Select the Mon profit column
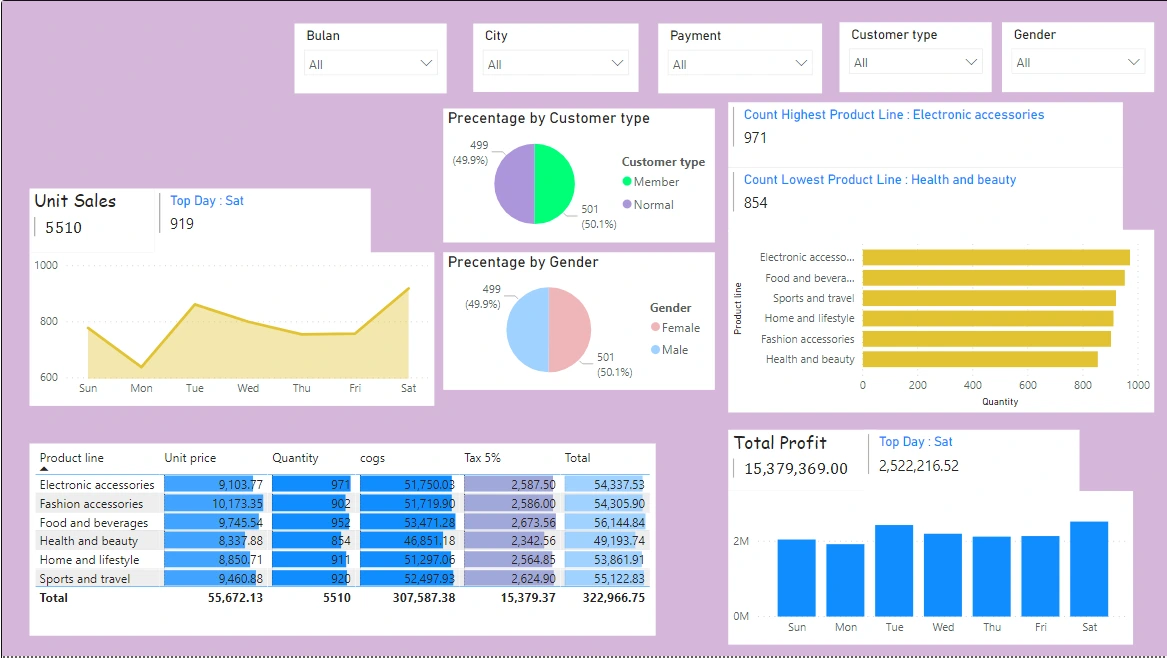Viewport: 1167px width, 658px height. click(845, 580)
